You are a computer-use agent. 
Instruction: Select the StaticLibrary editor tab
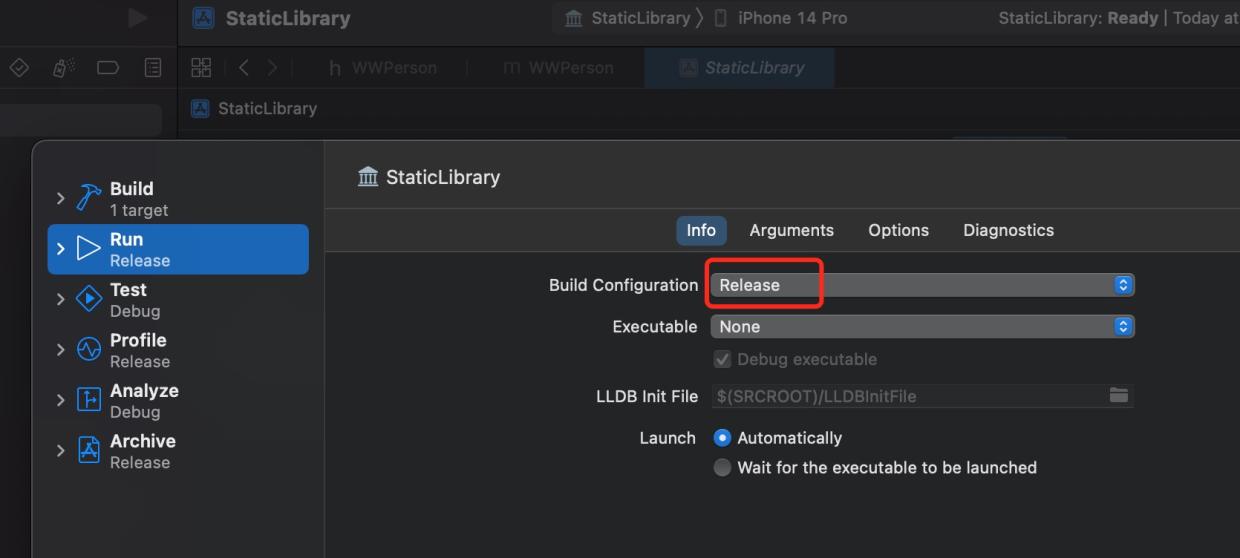740,68
